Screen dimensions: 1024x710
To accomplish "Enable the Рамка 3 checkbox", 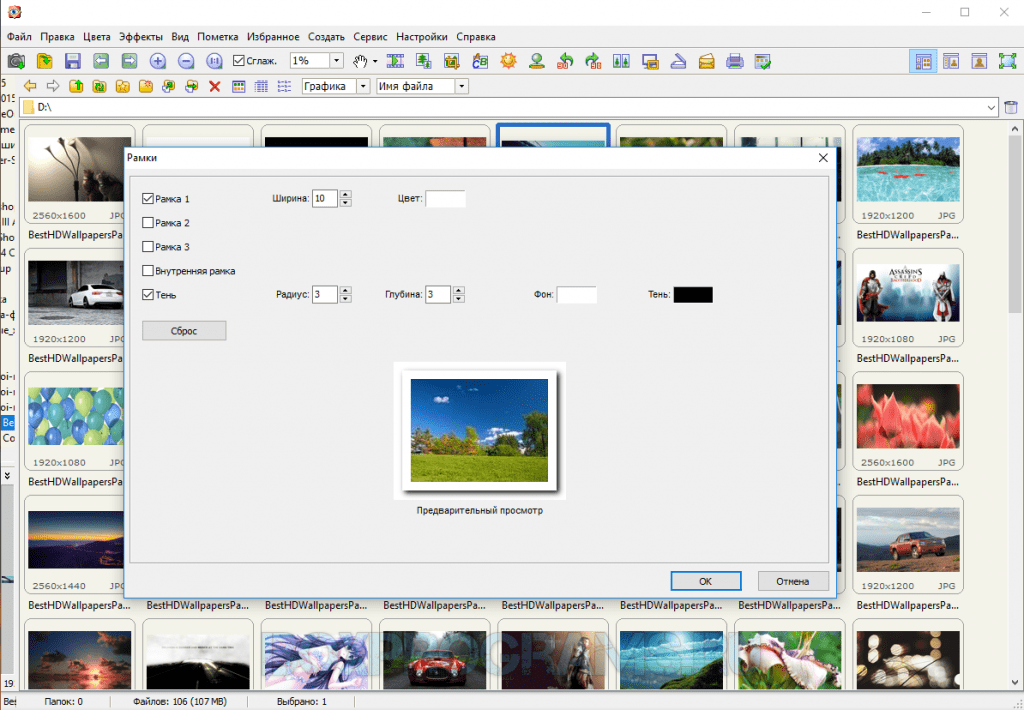I will coord(148,247).
